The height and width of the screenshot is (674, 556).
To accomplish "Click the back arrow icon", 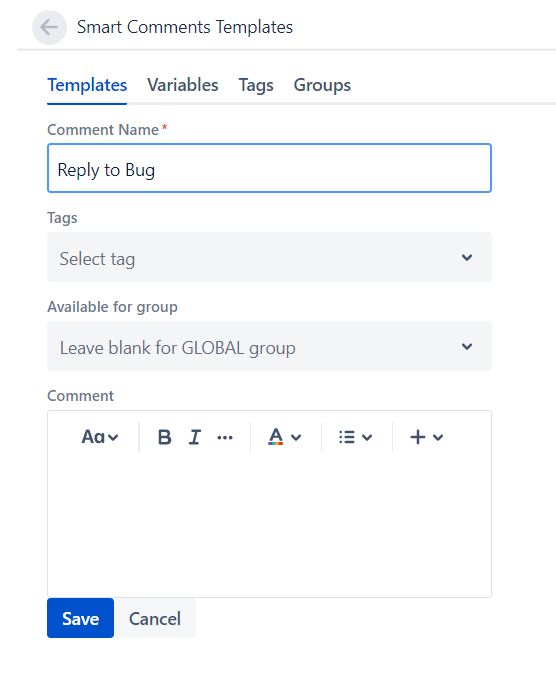I will click(49, 28).
